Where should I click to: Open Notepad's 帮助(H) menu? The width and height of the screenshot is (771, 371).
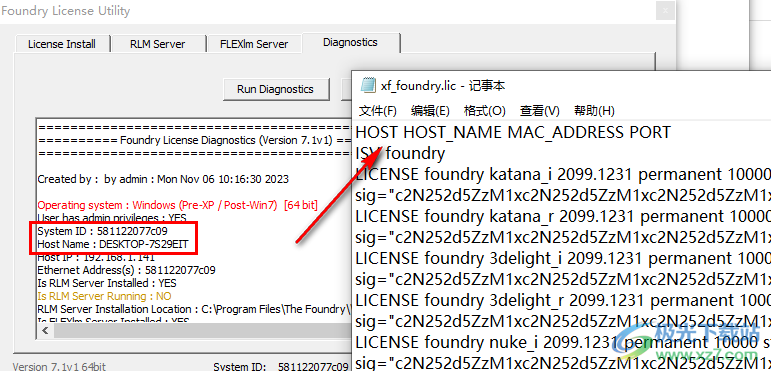(x=594, y=111)
